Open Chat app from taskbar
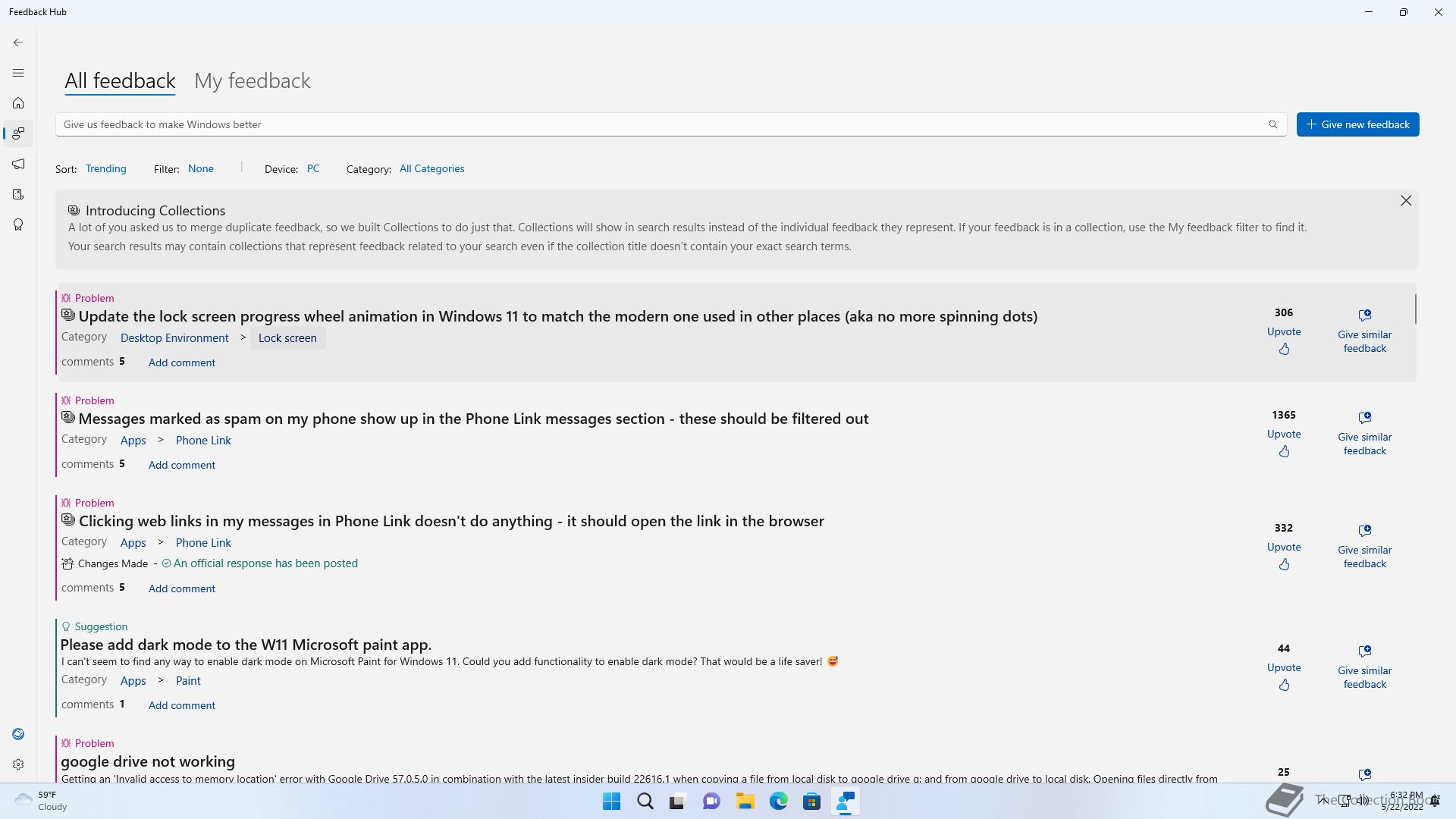The image size is (1456, 819). (x=711, y=802)
